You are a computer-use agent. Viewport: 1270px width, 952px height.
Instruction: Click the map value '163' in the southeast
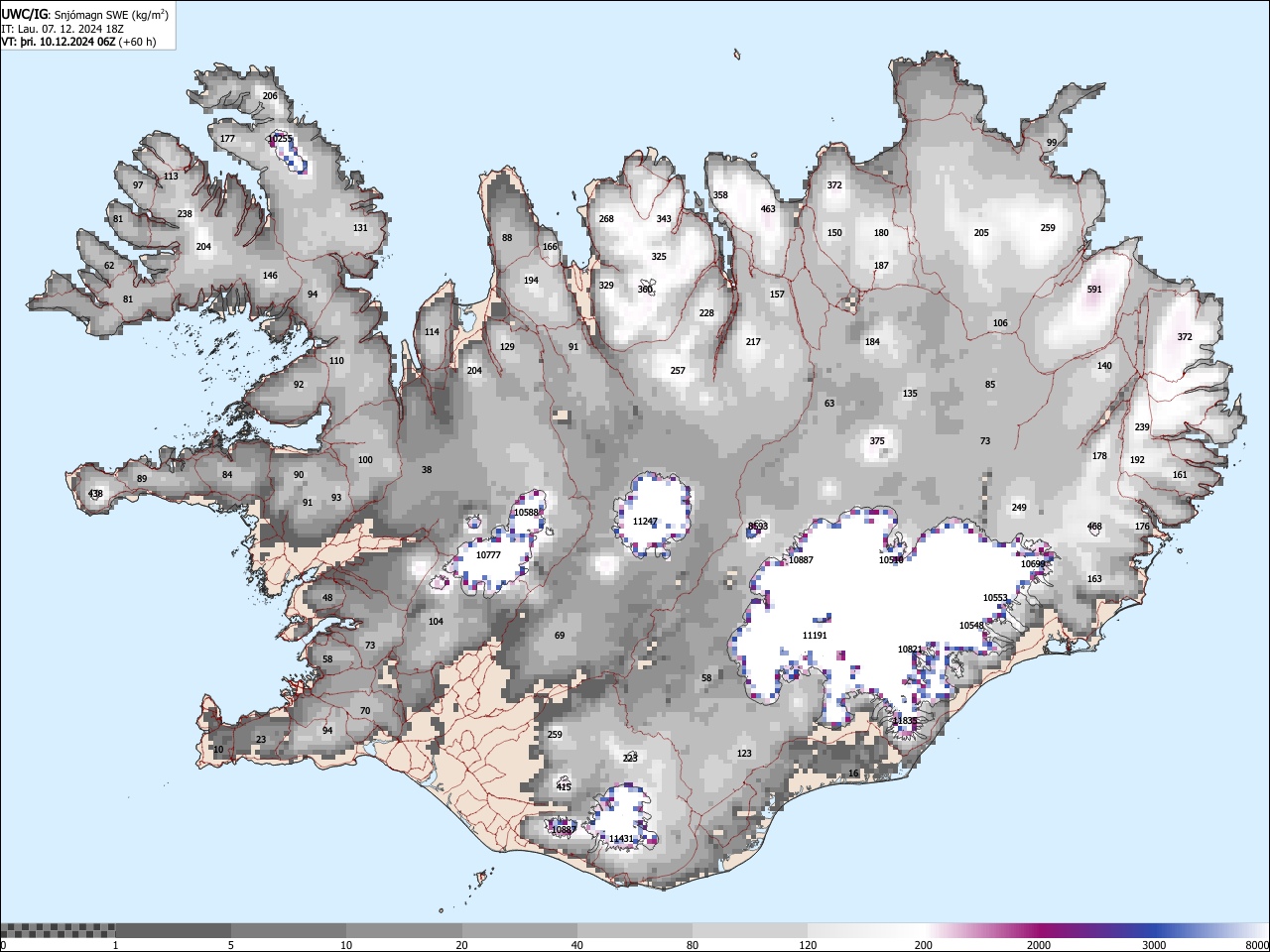(x=1094, y=579)
